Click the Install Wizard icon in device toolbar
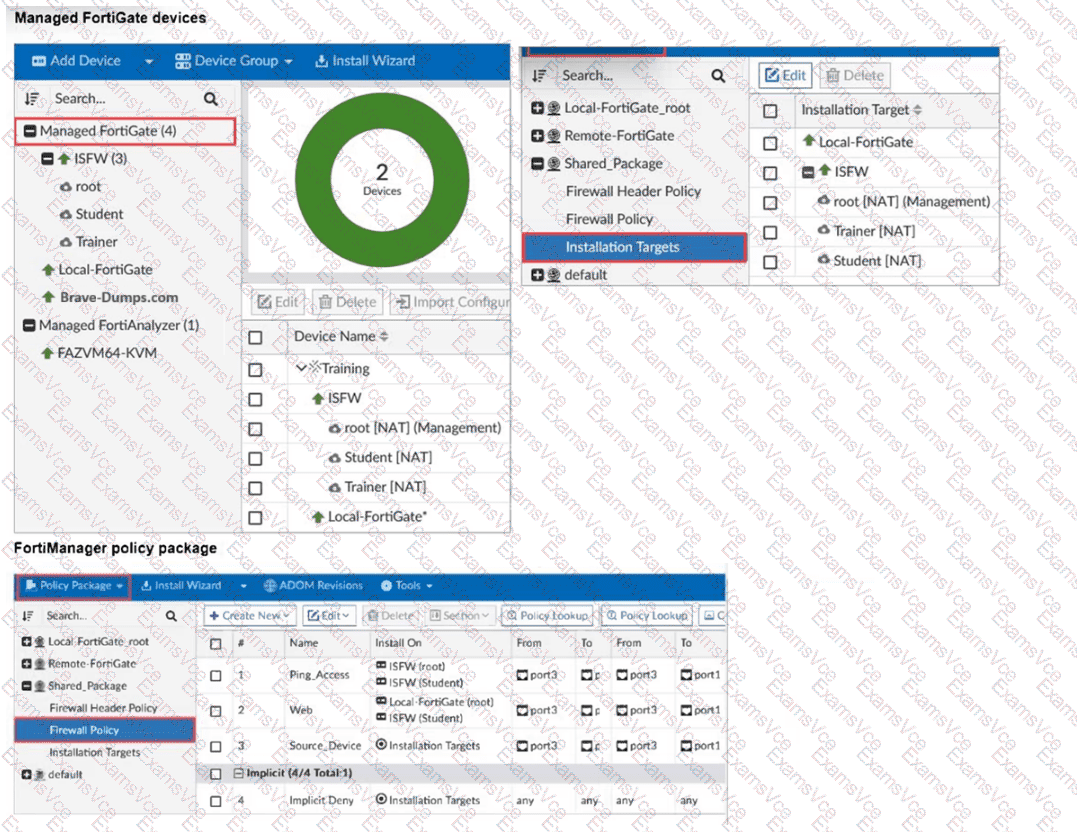Viewport: 1077px width, 832px height. [x=321, y=61]
